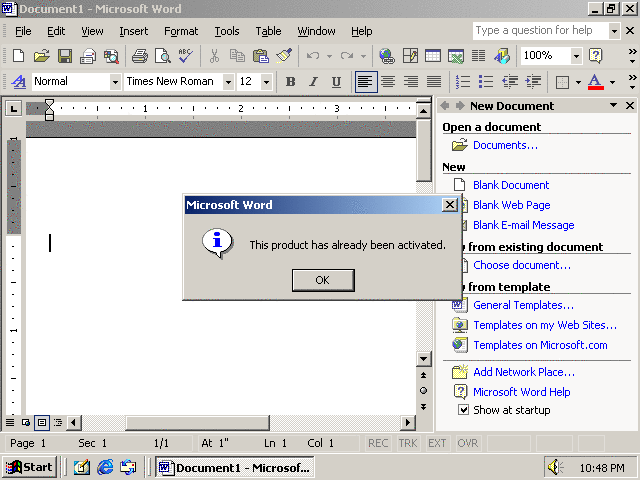Click the Search toolbar icon
The height and width of the screenshot is (480, 640).
coord(111,56)
